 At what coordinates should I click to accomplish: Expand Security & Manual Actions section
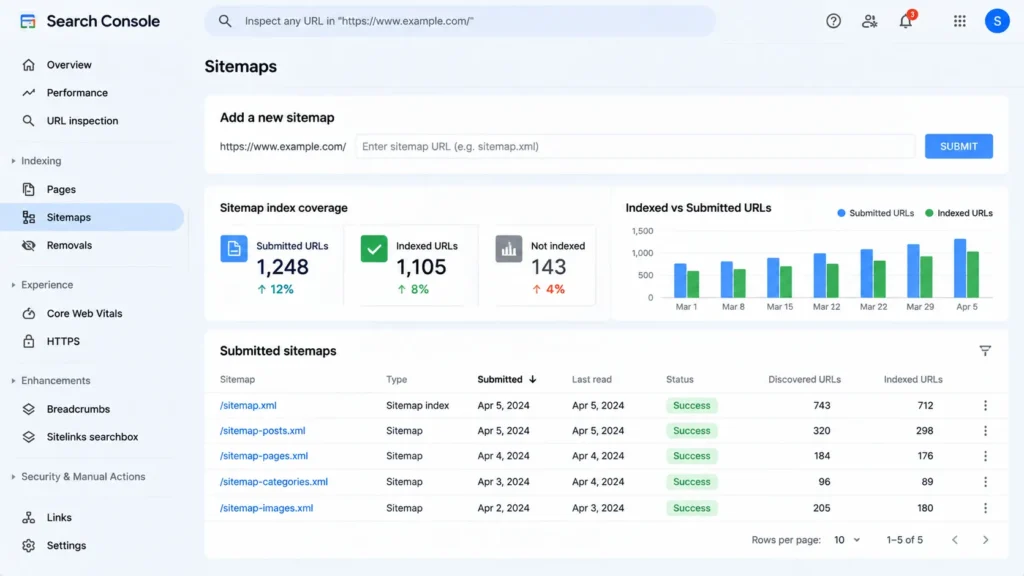pos(13,477)
